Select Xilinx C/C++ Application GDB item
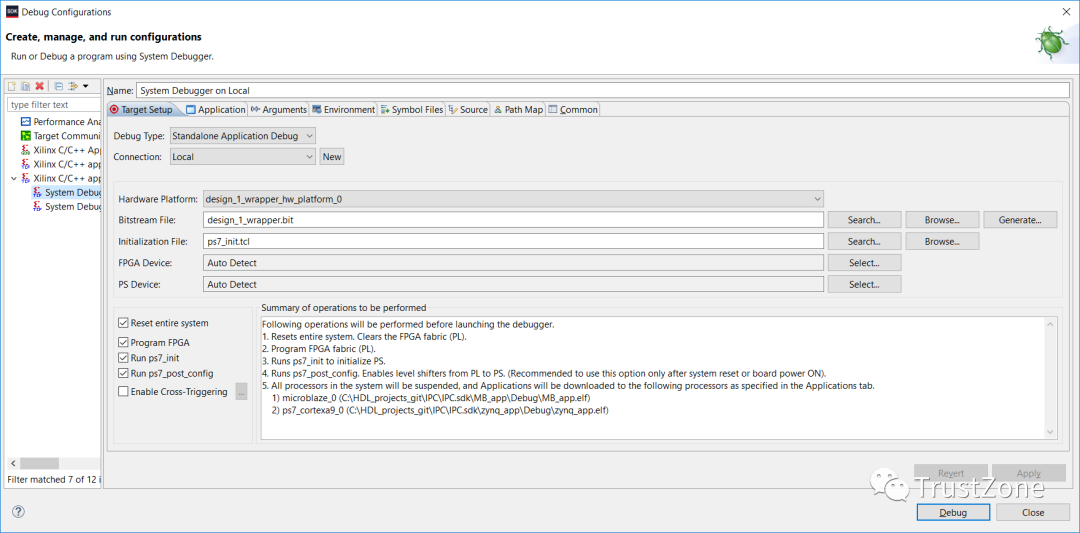The image size is (1080, 533). click(x=61, y=149)
